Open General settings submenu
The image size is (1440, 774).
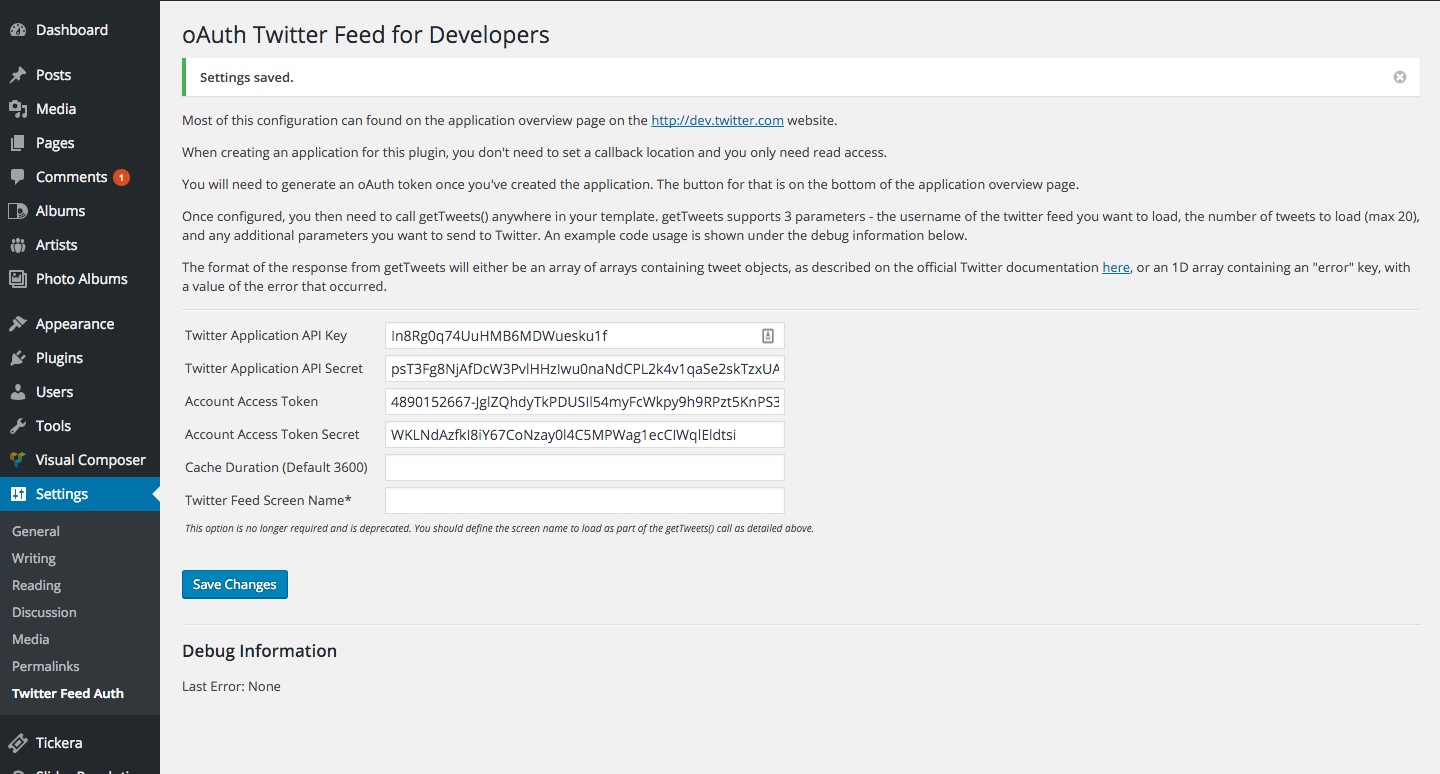pyautogui.click(x=36, y=531)
